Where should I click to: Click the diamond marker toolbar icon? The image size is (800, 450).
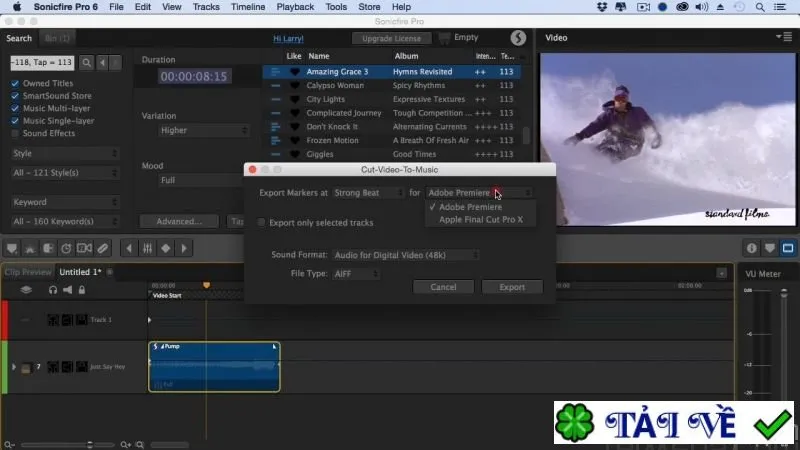tap(166, 248)
